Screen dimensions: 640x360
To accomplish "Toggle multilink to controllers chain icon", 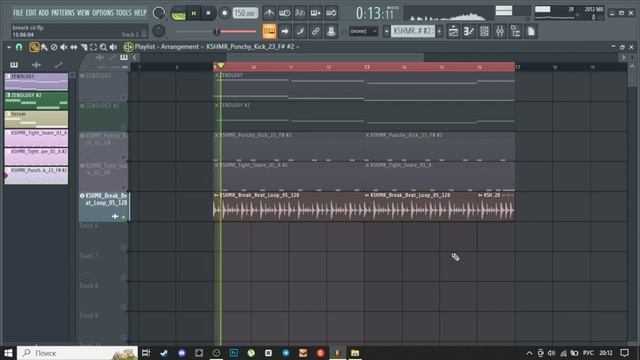I will point(316,31).
